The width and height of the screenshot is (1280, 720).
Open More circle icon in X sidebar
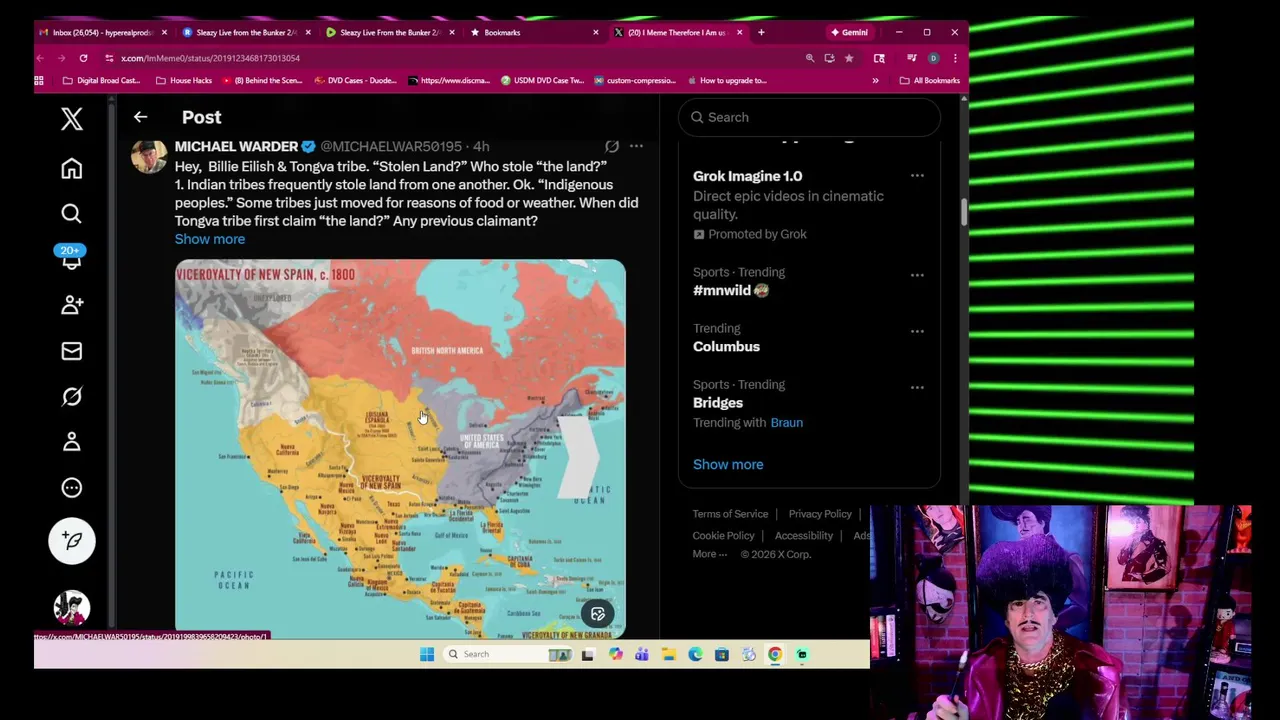(x=71, y=488)
